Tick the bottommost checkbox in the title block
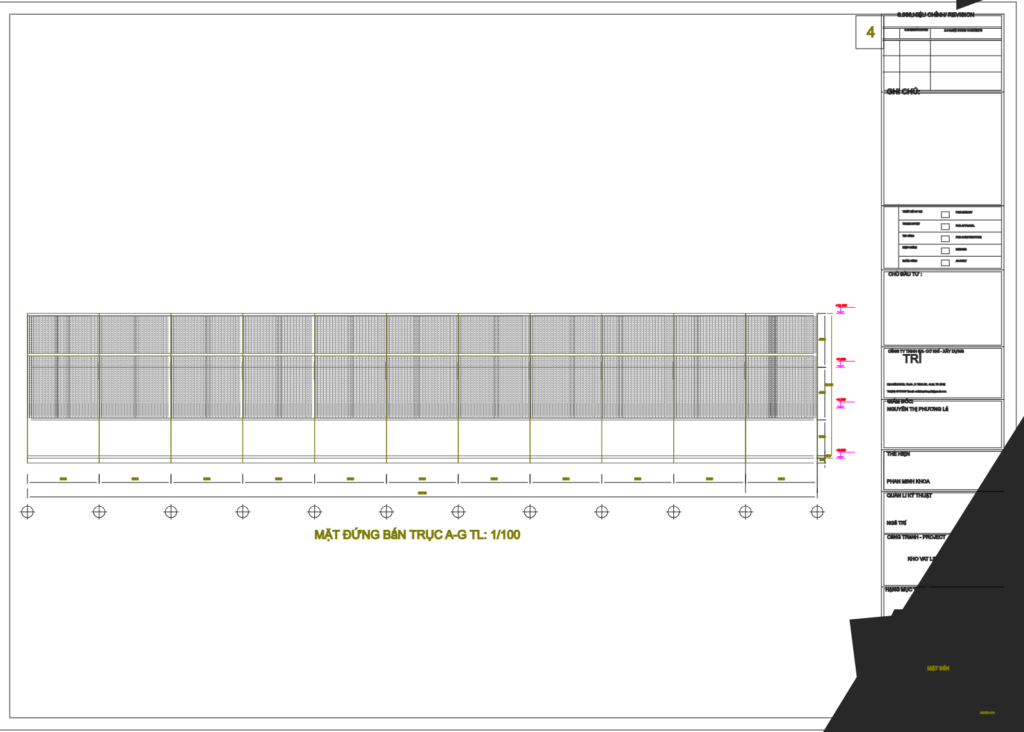 tap(945, 263)
